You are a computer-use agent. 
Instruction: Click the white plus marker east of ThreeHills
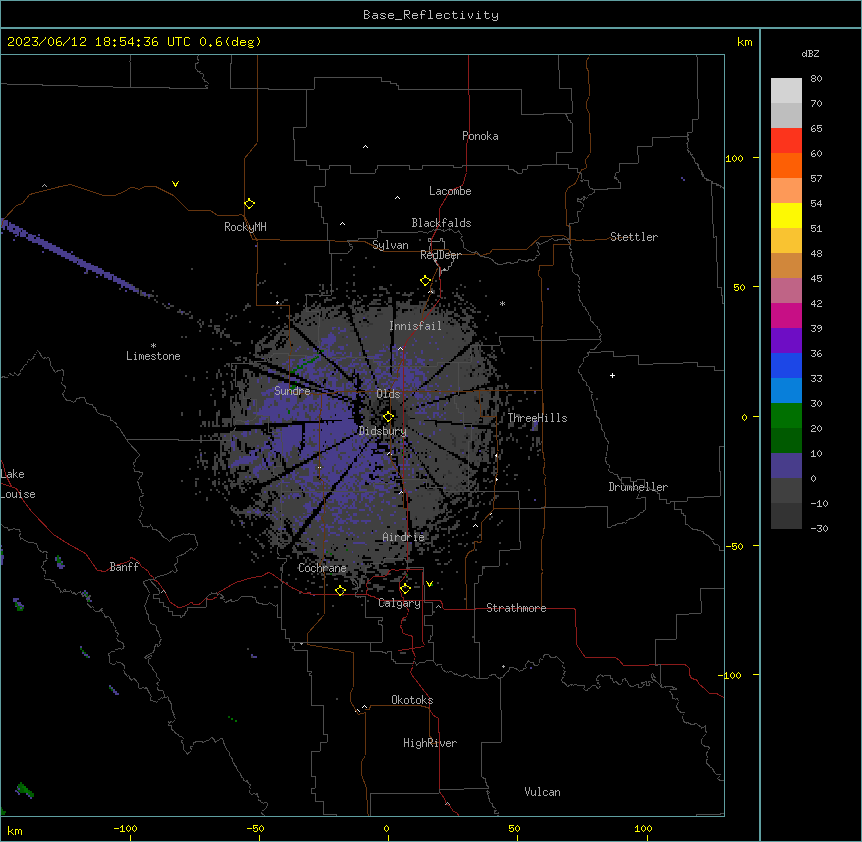612,375
